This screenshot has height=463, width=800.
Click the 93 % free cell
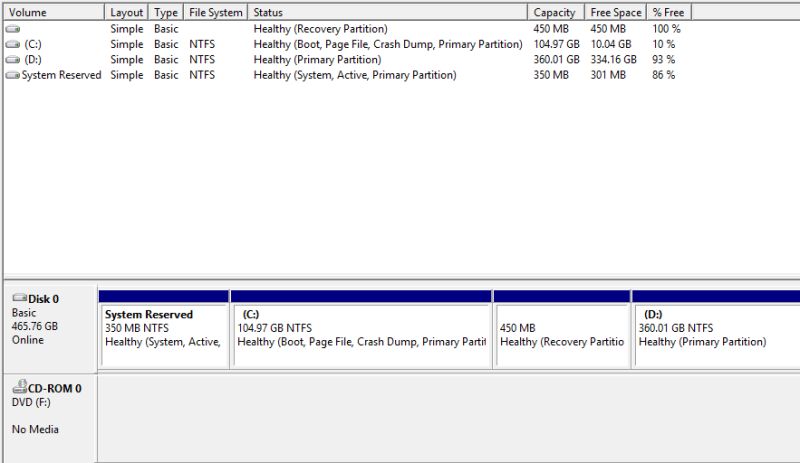(x=663, y=60)
